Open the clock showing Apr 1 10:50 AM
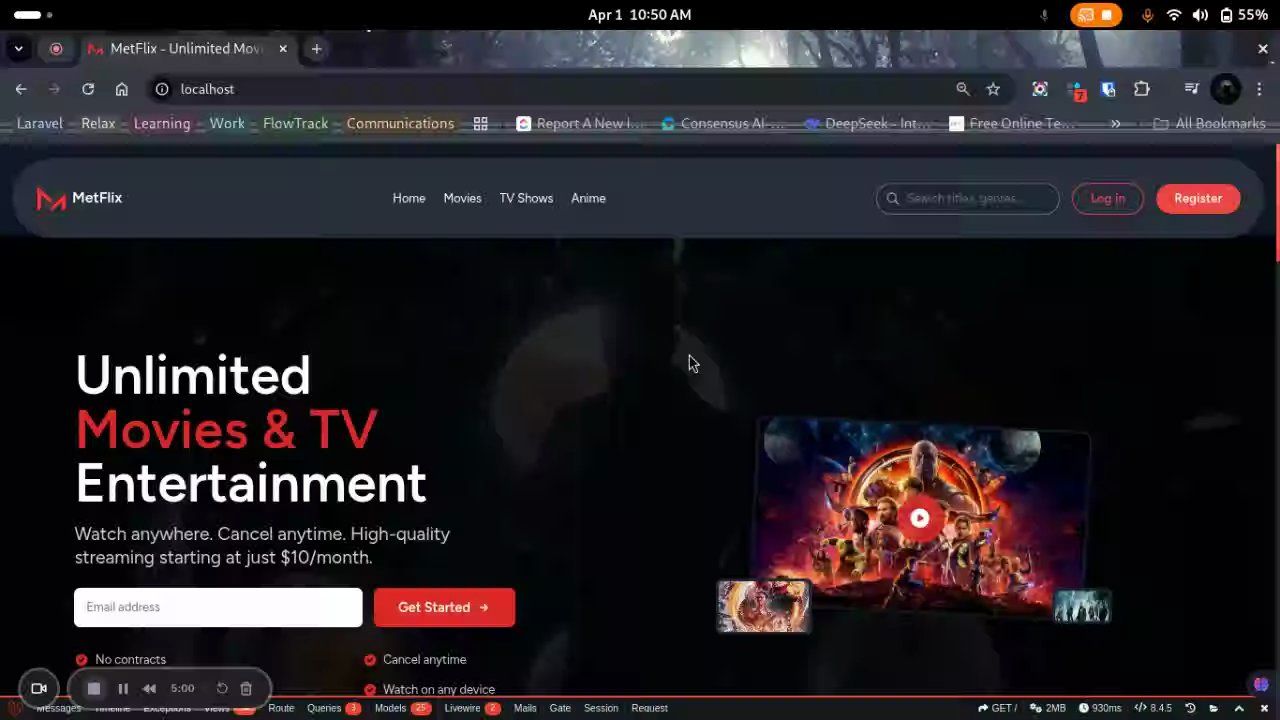This screenshot has width=1280, height=720. click(639, 15)
